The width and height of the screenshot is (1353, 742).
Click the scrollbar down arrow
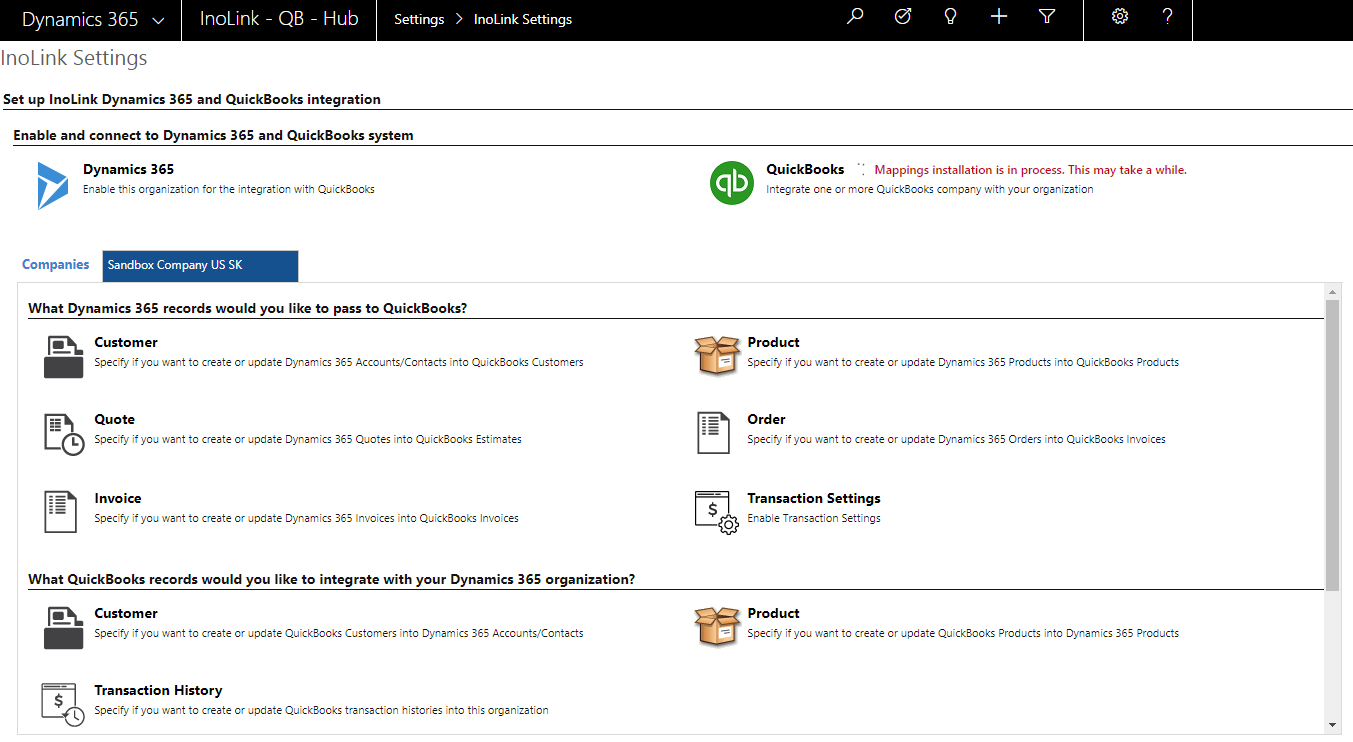click(1333, 725)
